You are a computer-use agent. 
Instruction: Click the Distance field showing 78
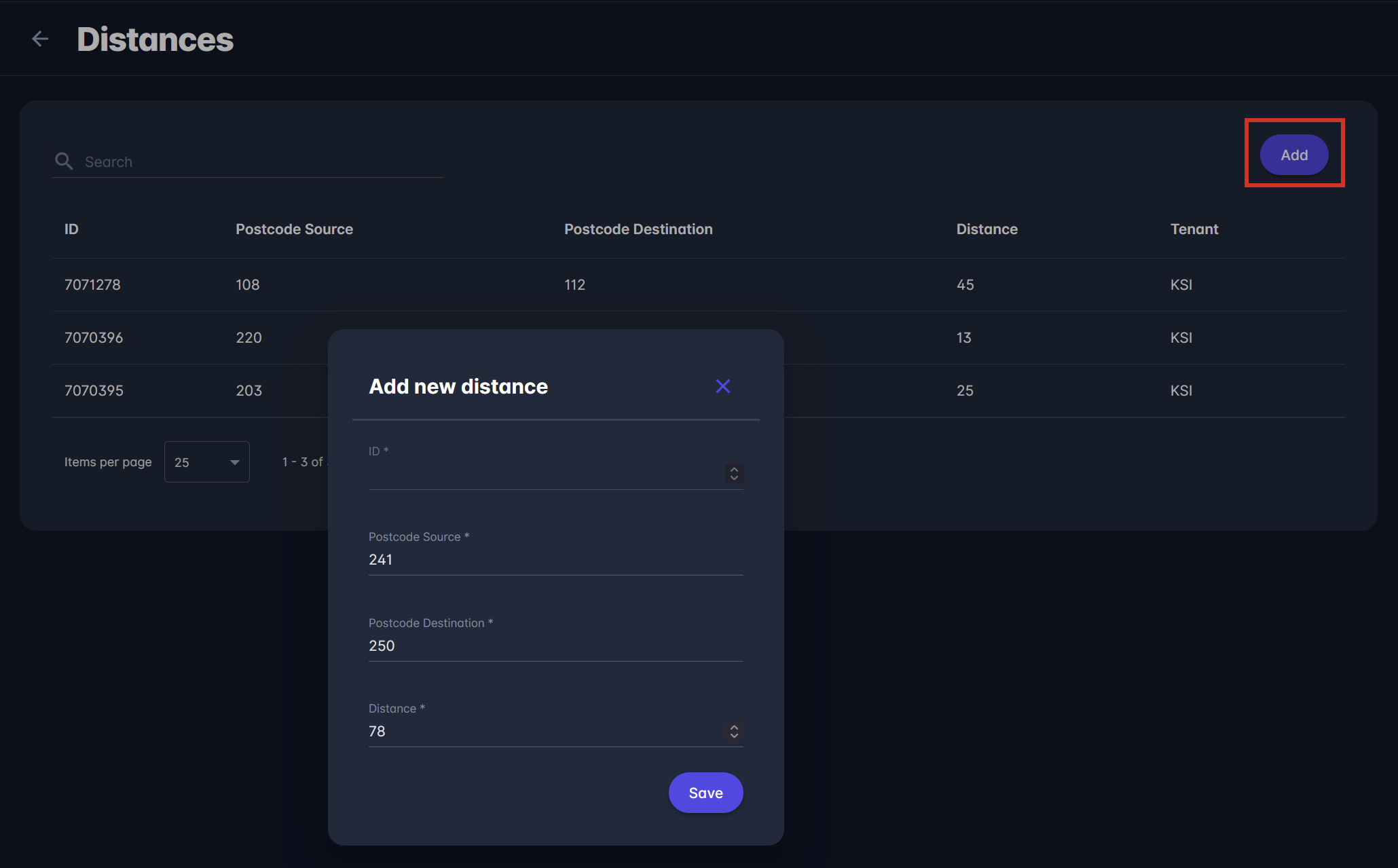click(x=543, y=731)
